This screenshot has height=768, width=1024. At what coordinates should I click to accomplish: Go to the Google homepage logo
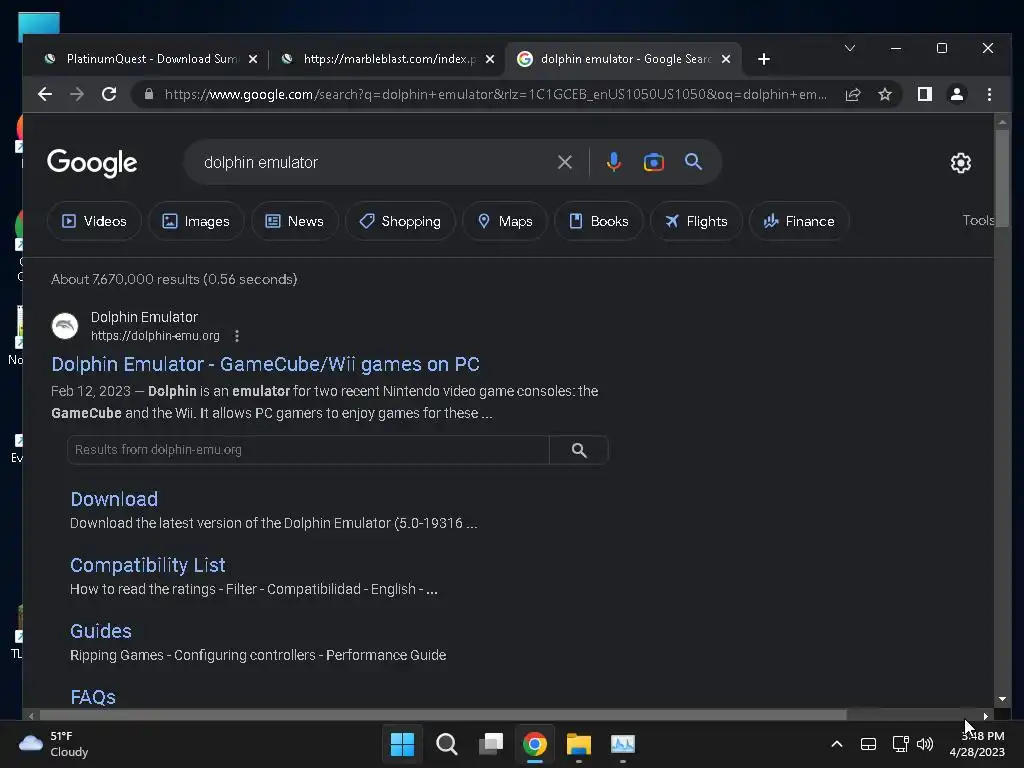click(92, 163)
